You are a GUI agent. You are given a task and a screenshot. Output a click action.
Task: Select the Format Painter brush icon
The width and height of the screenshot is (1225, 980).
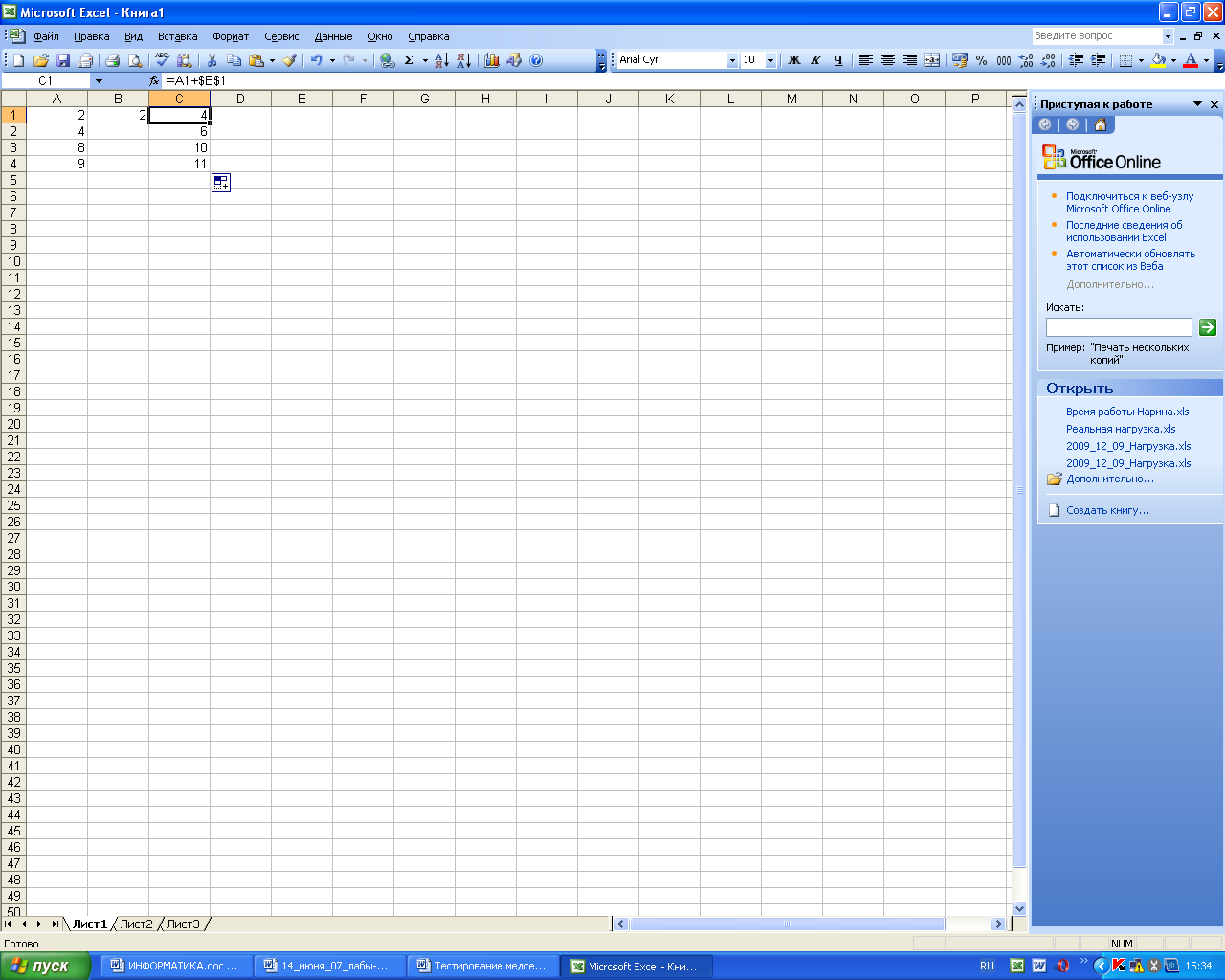point(289,60)
